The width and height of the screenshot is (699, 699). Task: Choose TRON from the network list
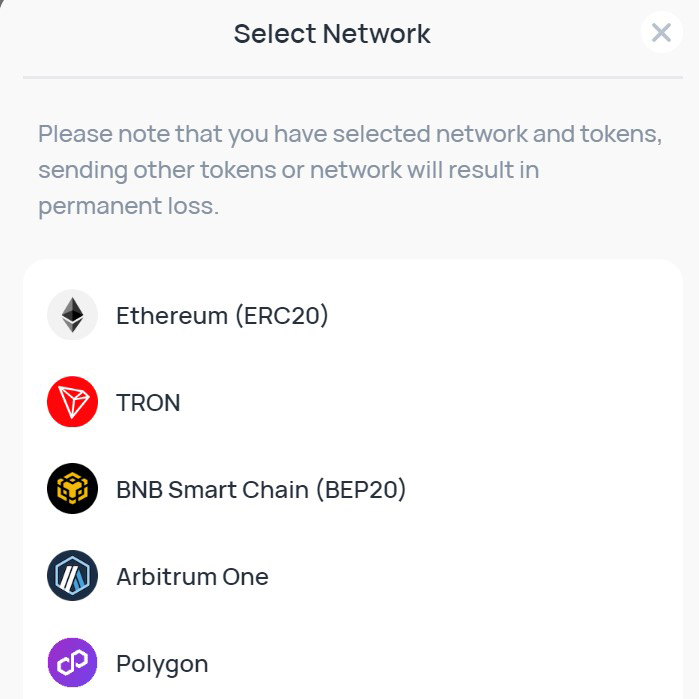click(x=148, y=403)
